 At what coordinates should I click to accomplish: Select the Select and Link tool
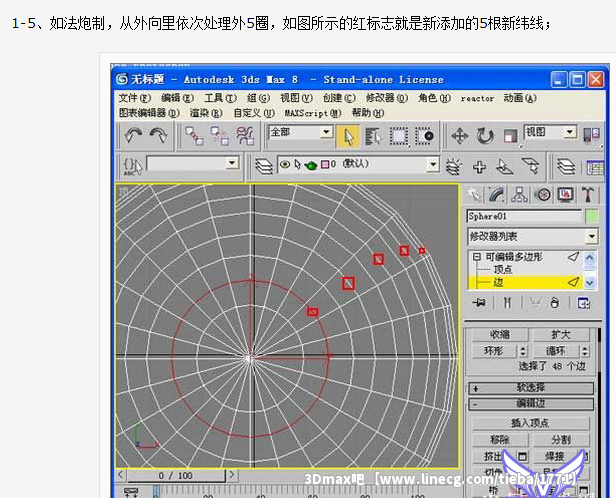(x=194, y=136)
